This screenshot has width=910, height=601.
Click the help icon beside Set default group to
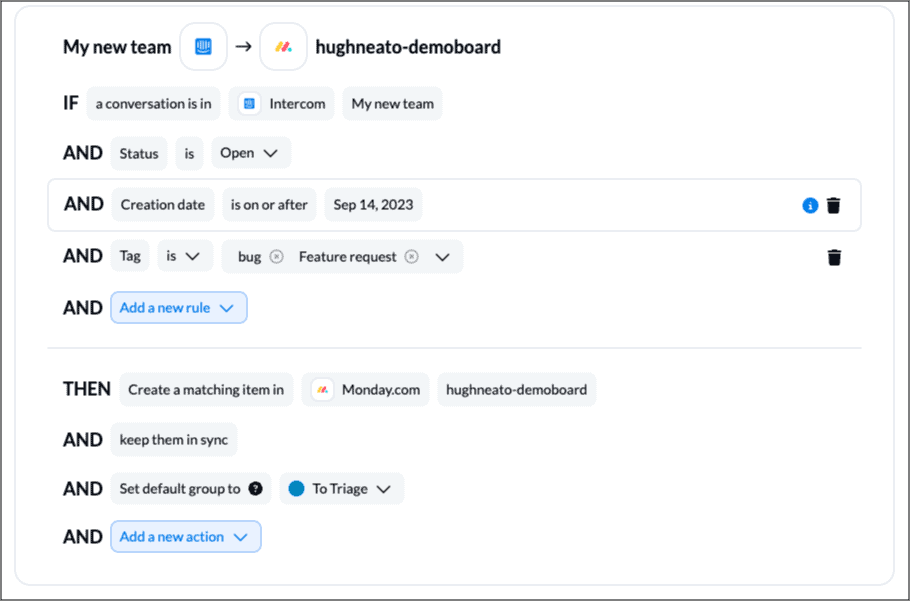(255, 488)
